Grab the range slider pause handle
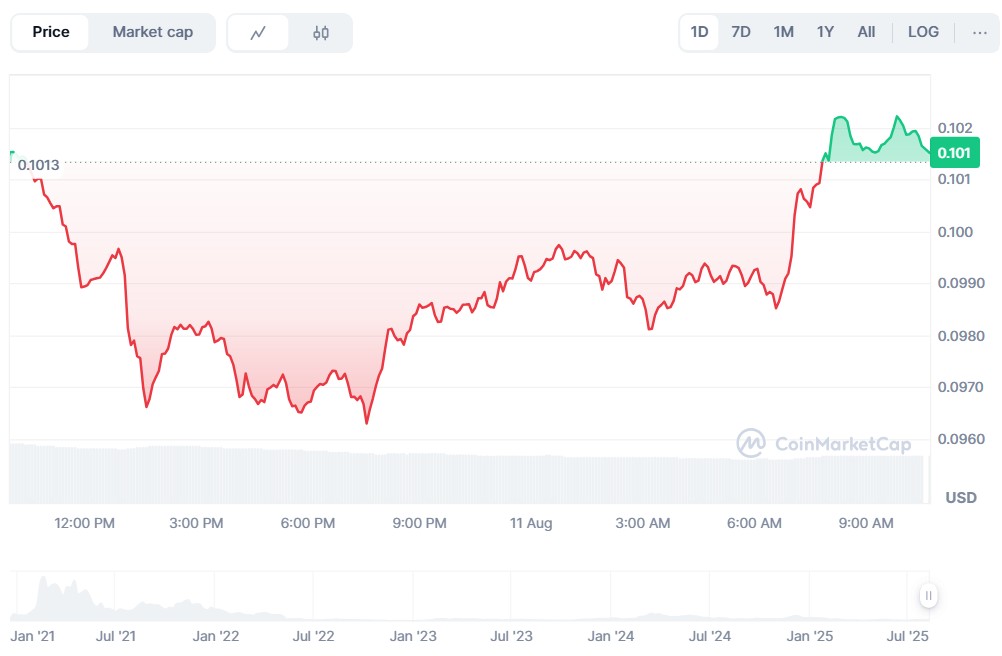This screenshot has width=1002, height=656. (928, 596)
